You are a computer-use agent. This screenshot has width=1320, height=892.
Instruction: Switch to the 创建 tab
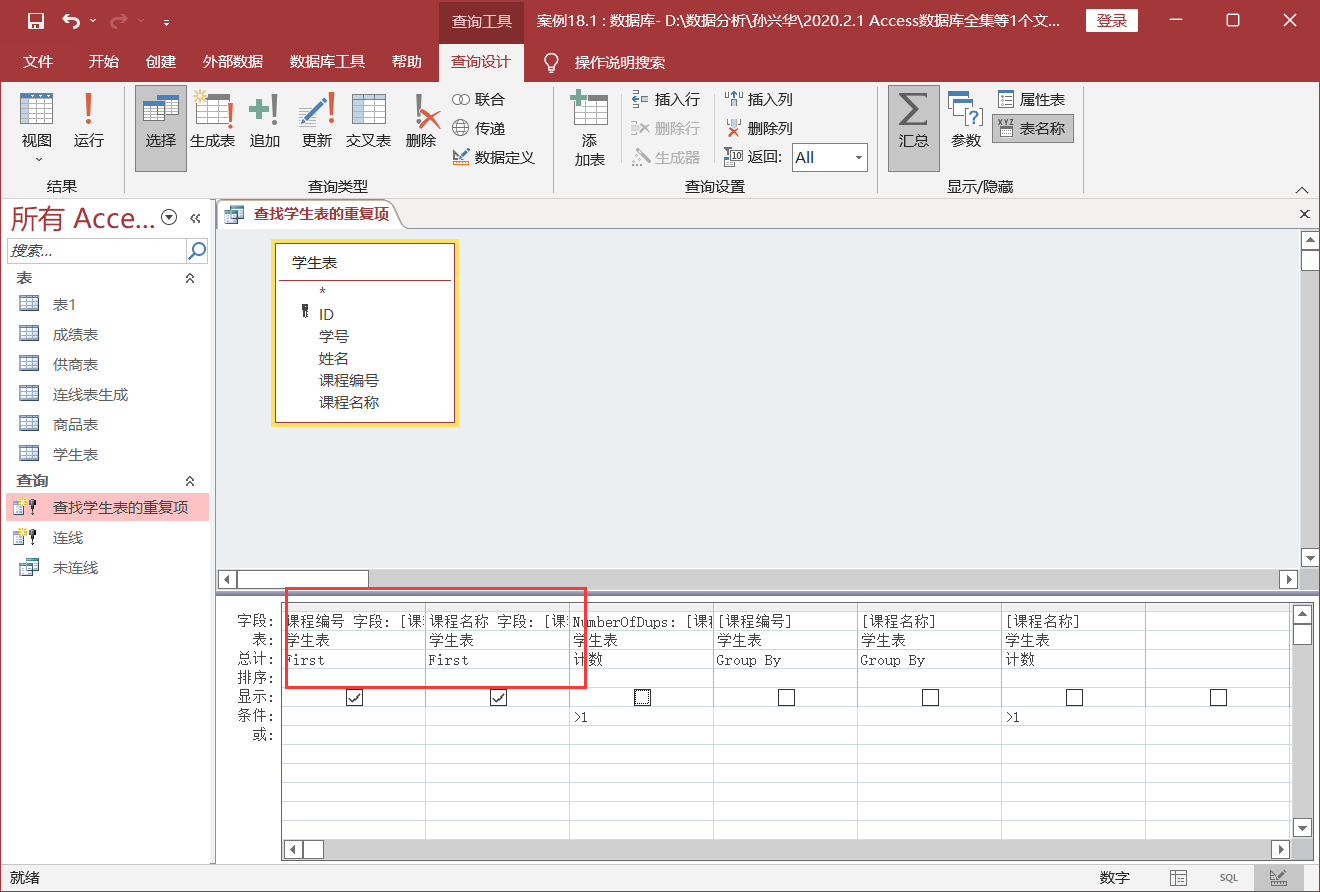(x=161, y=62)
